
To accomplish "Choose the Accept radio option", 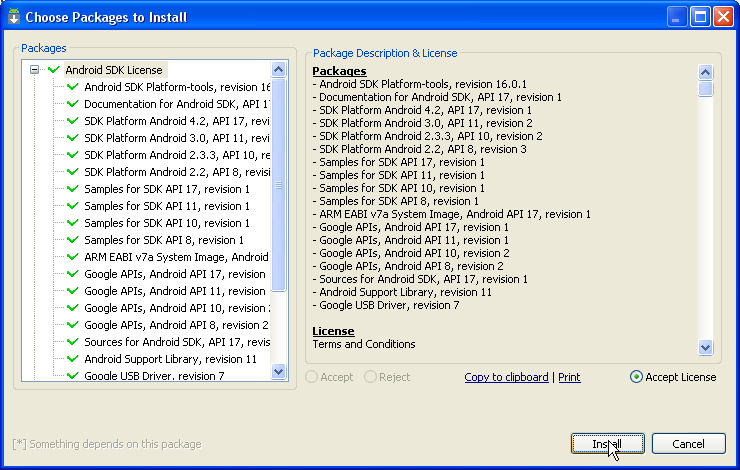I will click(313, 377).
